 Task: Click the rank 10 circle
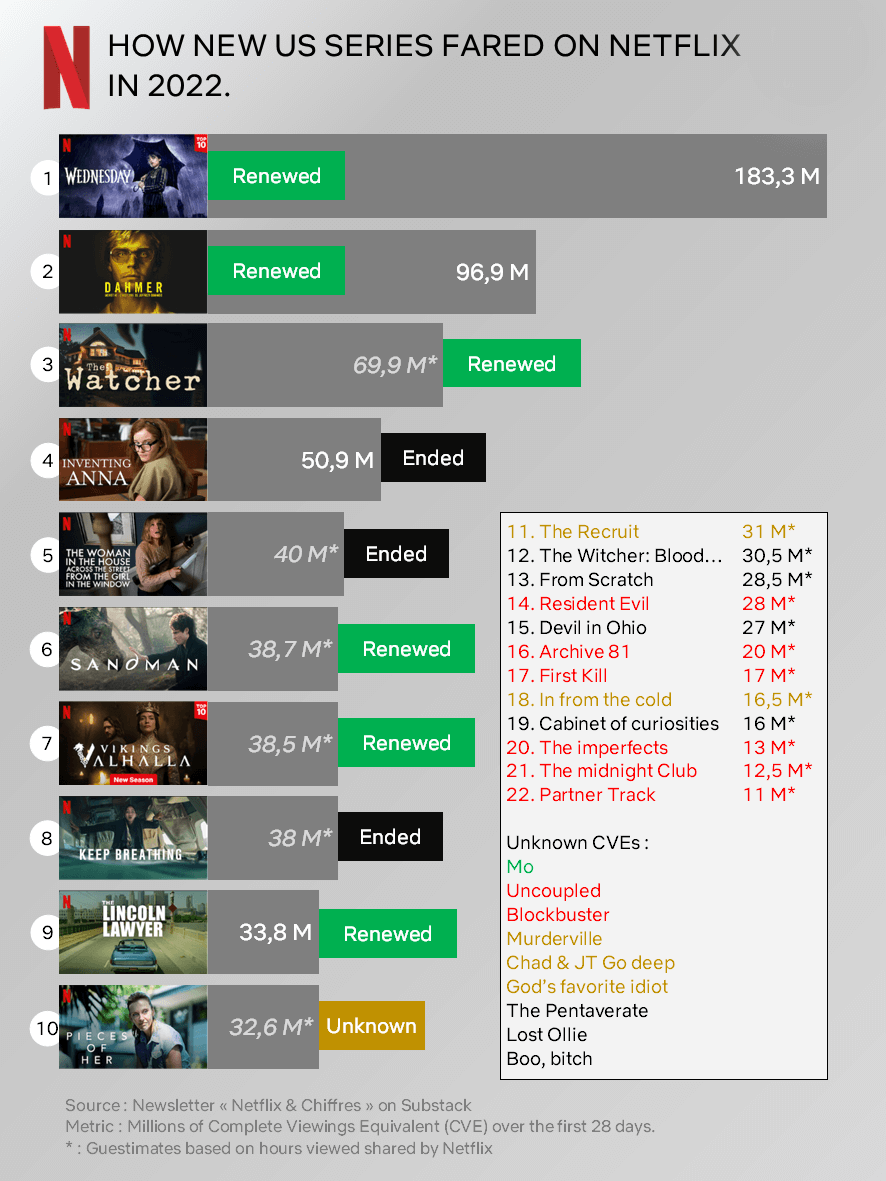click(x=47, y=1028)
